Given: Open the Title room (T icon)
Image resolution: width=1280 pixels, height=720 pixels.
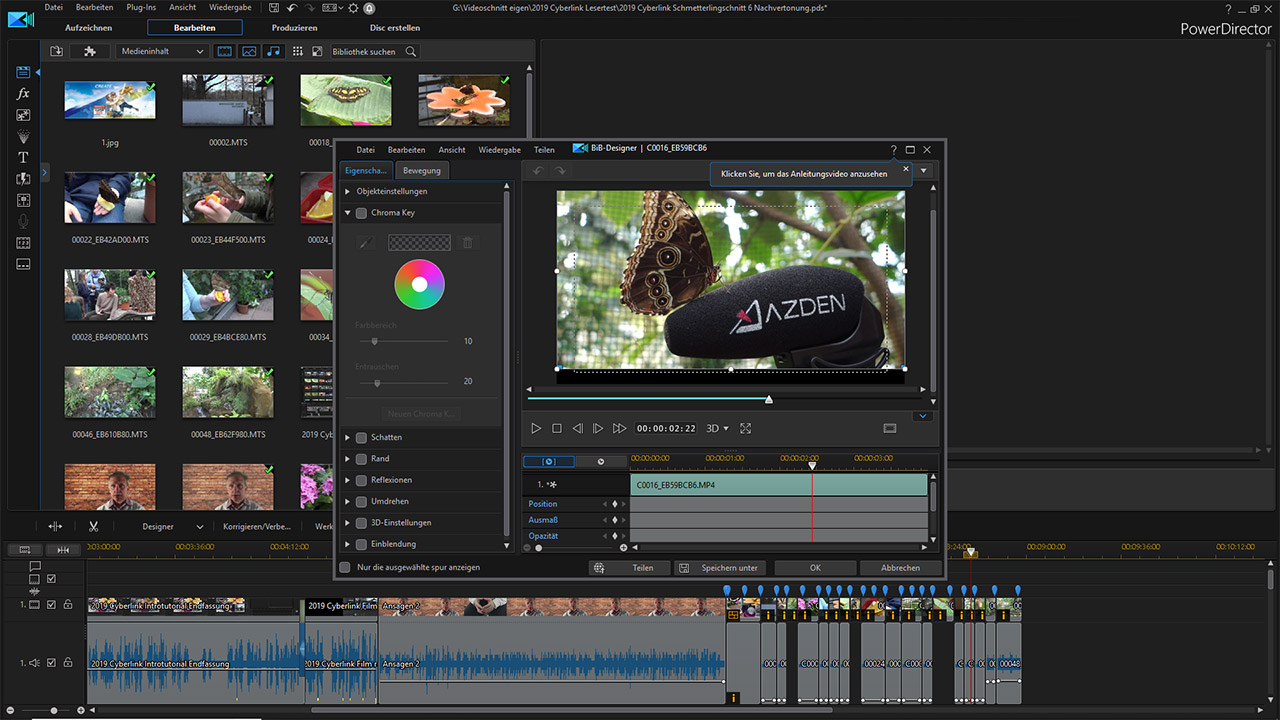Looking at the screenshot, I should 23,158.
